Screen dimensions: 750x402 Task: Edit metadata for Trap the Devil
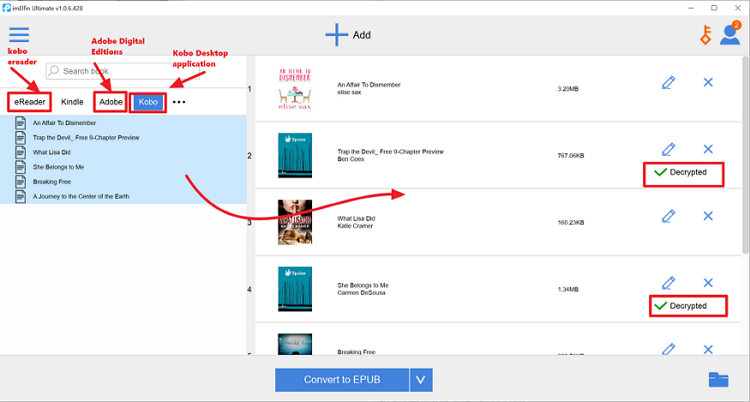pos(668,149)
